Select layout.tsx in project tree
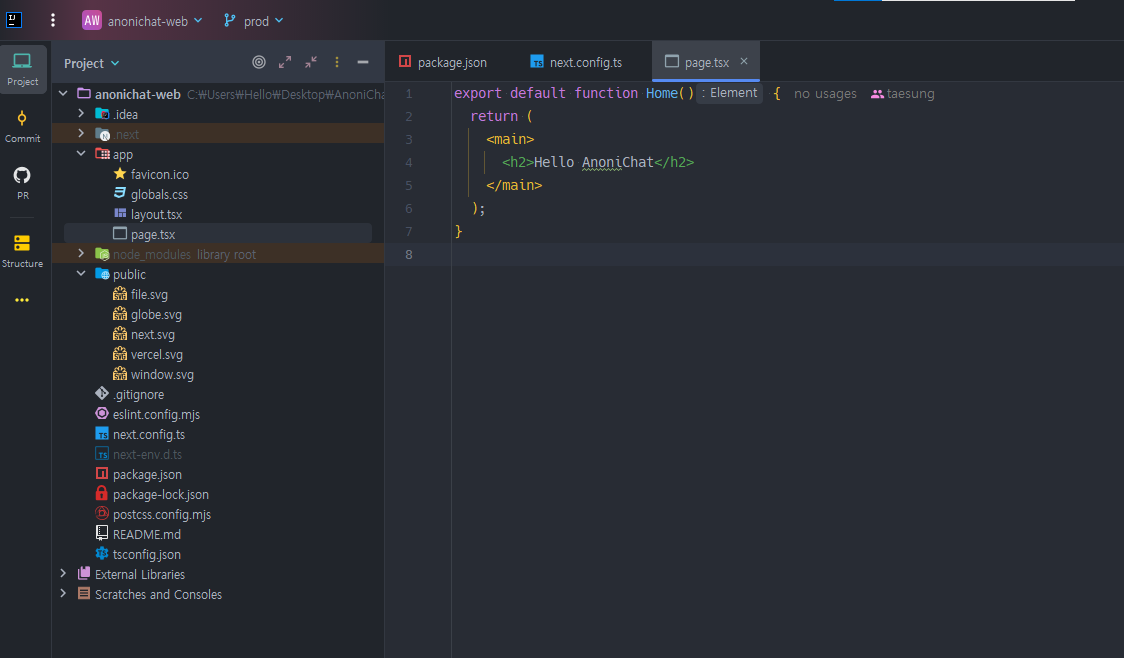 pyautogui.click(x=148, y=214)
